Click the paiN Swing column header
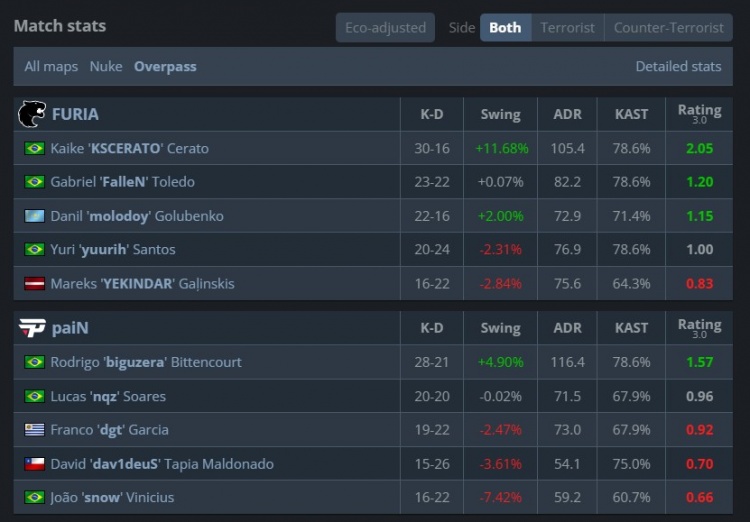This screenshot has width=750, height=522. pyautogui.click(x=500, y=328)
